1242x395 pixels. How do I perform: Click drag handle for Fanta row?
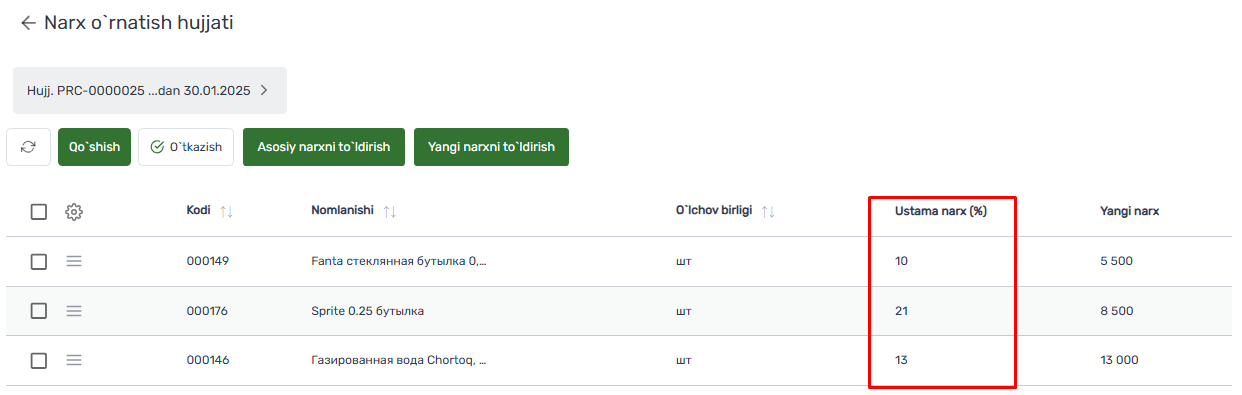pyautogui.click(x=74, y=261)
